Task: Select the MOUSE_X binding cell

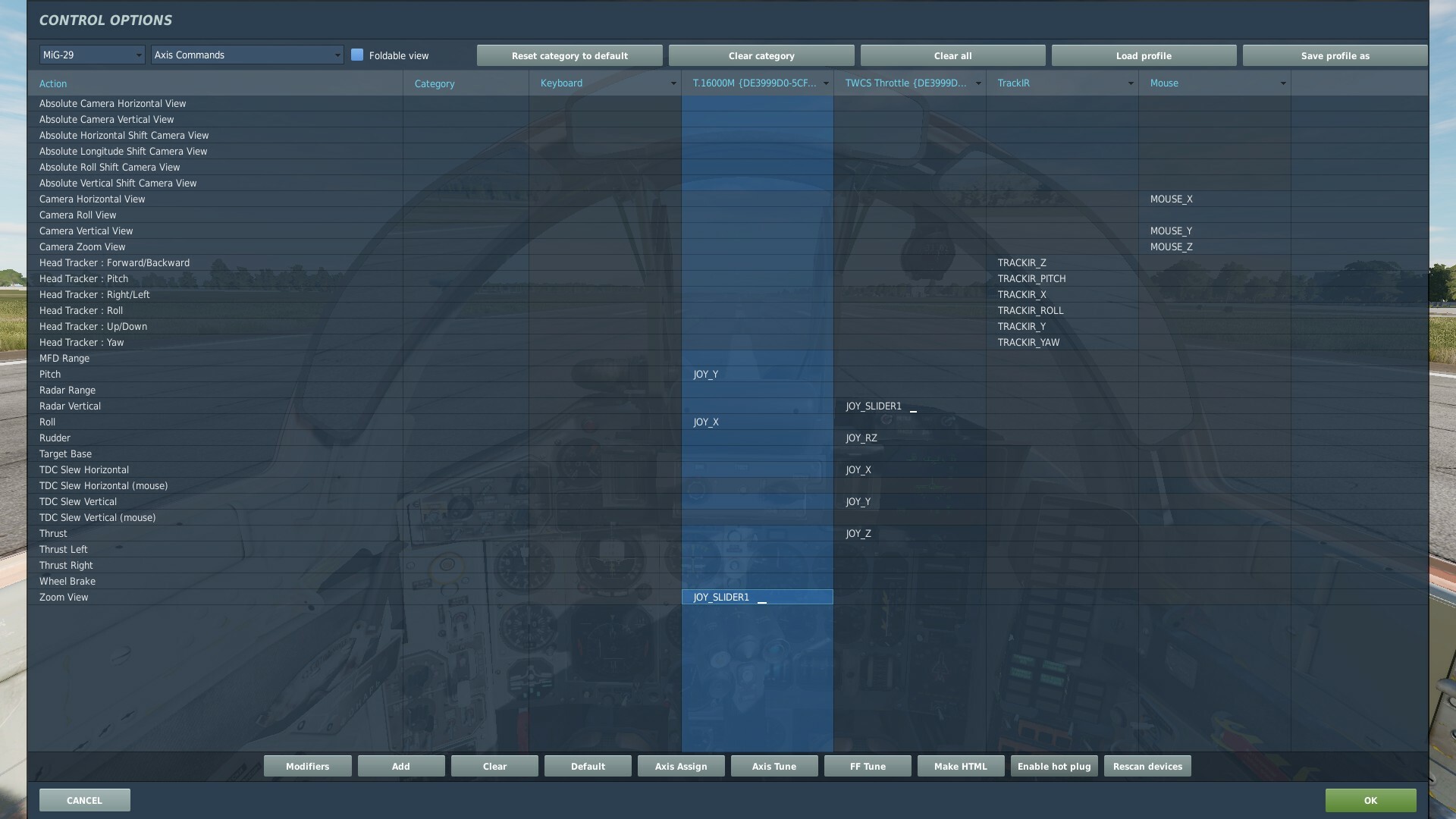Action: pyautogui.click(x=1215, y=199)
